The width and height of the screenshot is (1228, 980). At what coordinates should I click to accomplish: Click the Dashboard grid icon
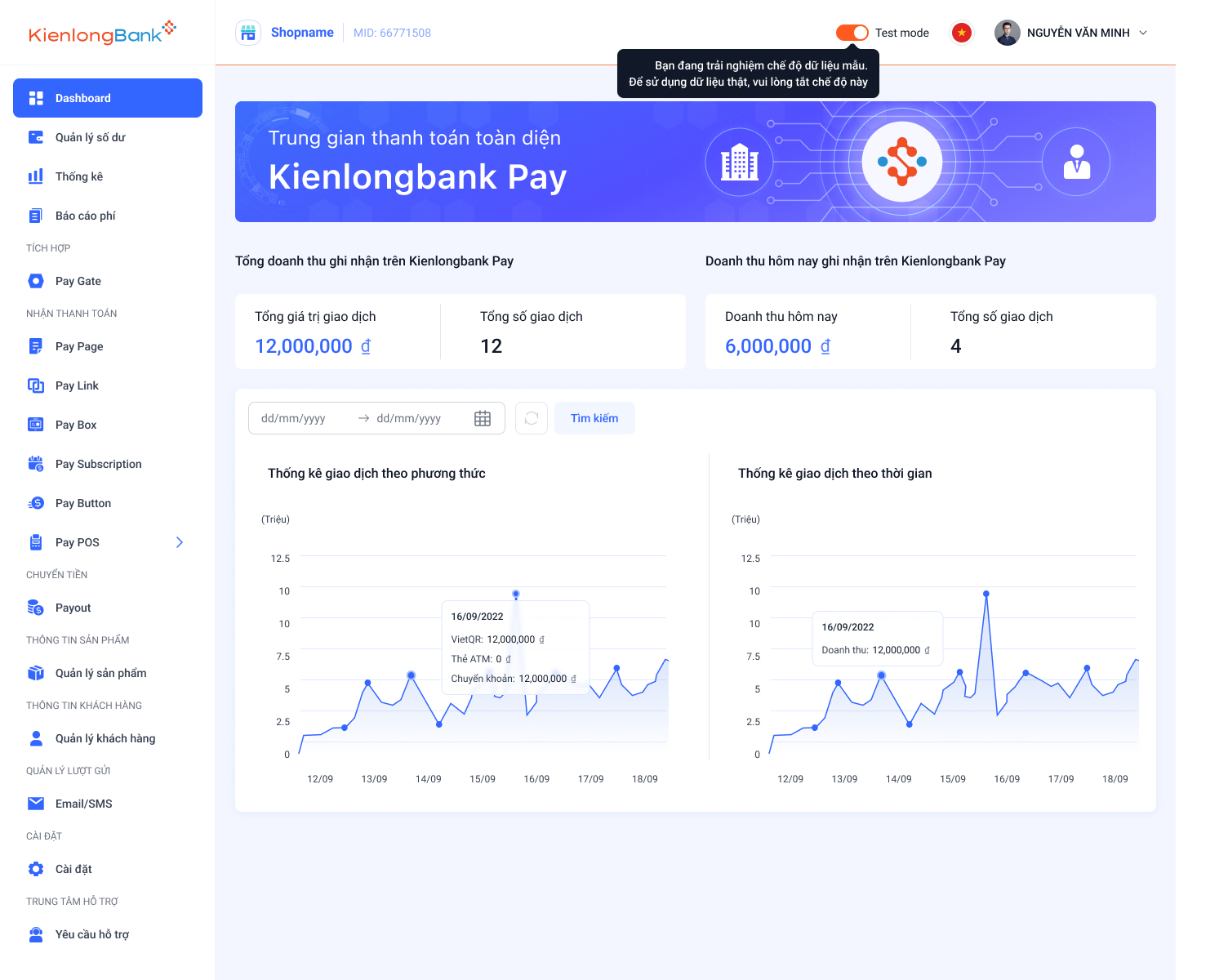[x=36, y=98]
